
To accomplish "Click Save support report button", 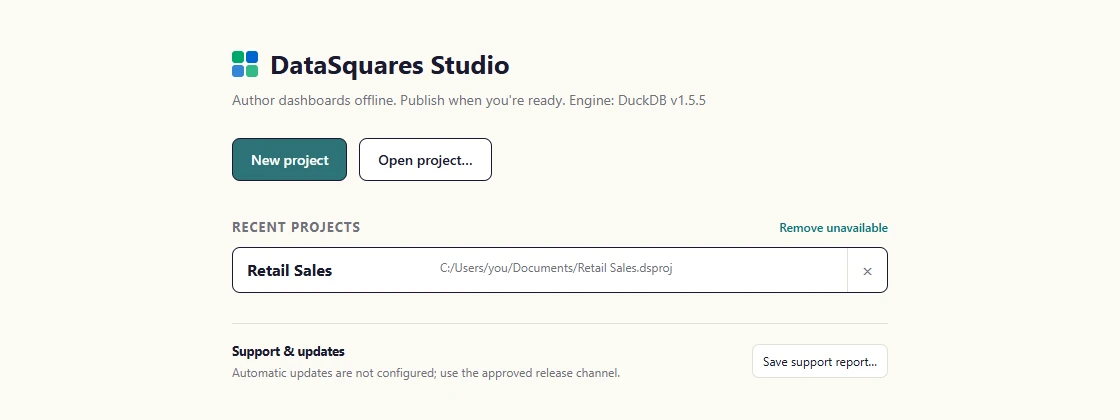I will pos(819,361).
